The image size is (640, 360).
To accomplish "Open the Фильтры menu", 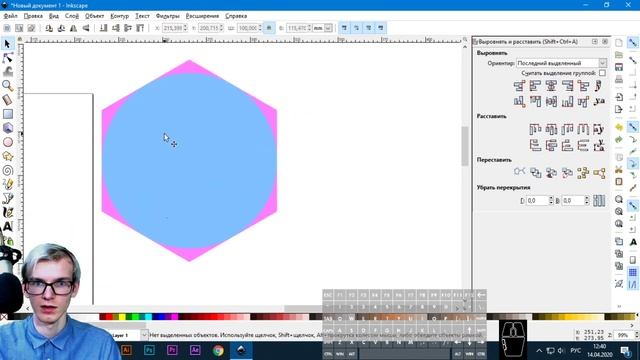I will (168, 16).
